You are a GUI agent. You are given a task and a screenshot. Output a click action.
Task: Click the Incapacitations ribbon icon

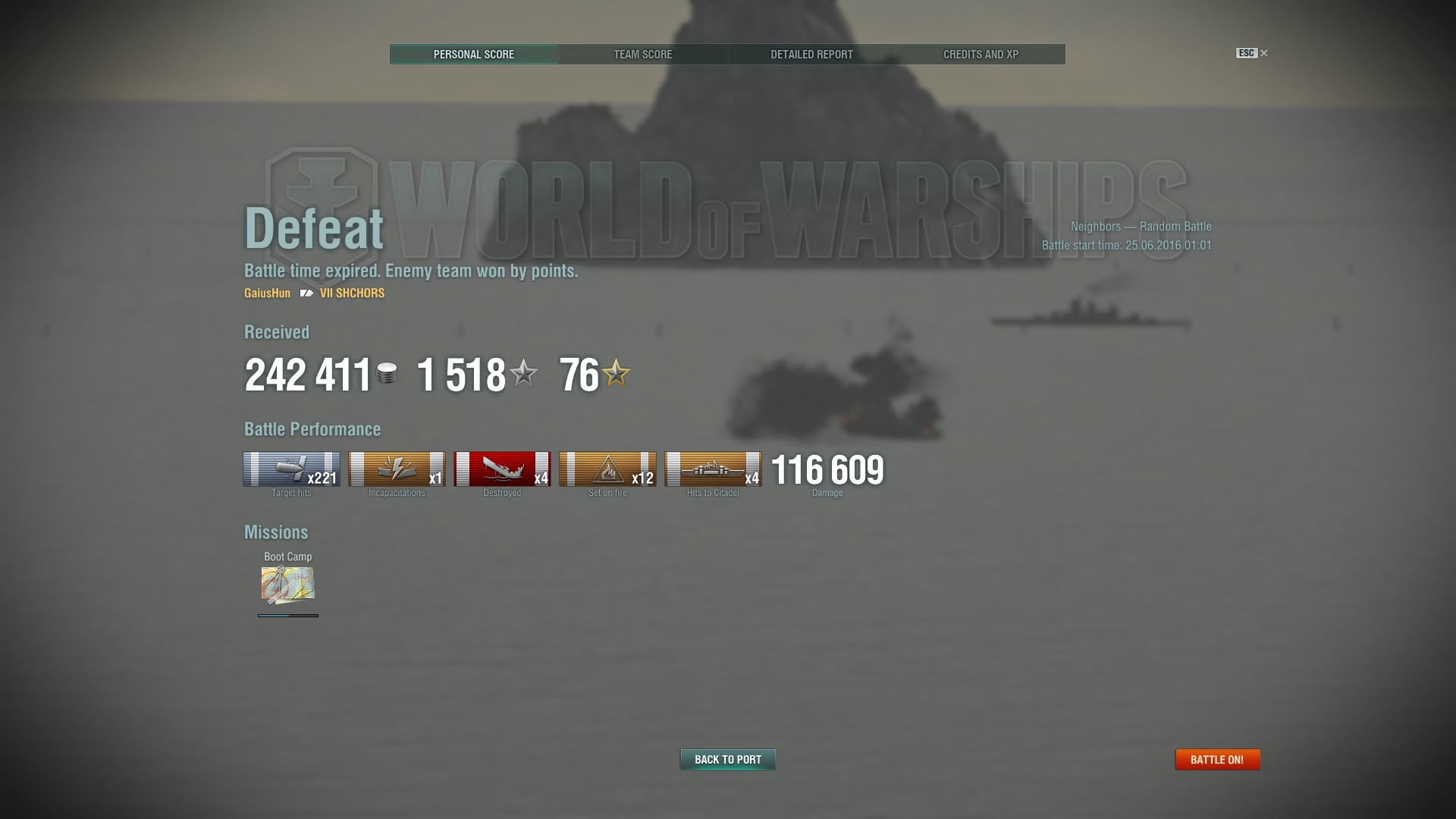(x=397, y=469)
